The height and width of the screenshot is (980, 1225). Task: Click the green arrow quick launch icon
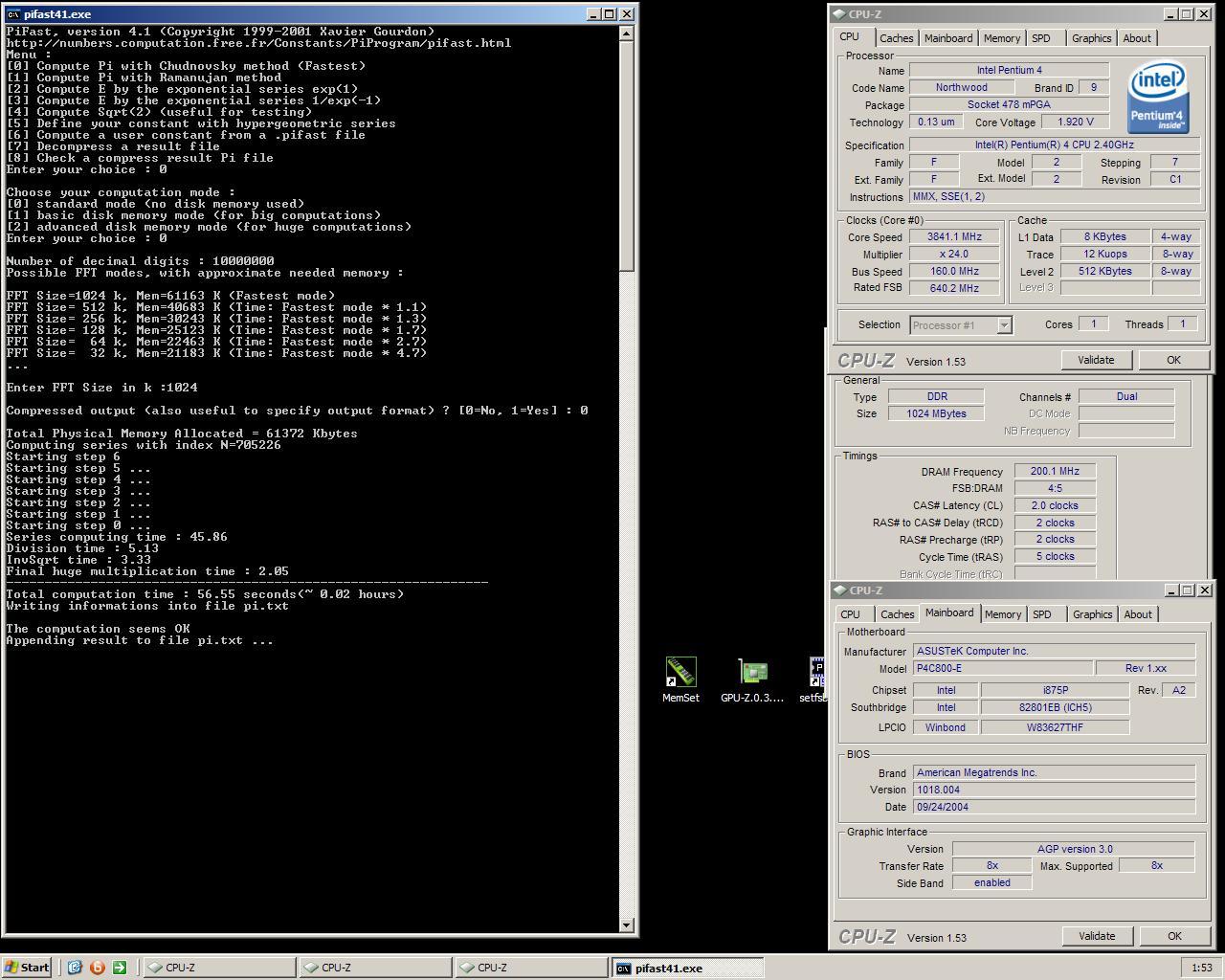[x=119, y=968]
